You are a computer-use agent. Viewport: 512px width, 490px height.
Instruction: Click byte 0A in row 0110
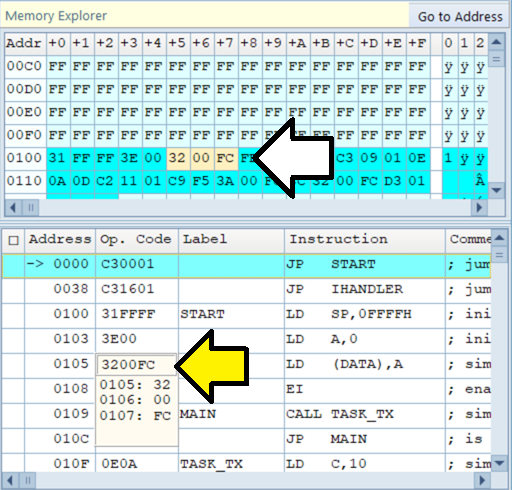coord(58,181)
